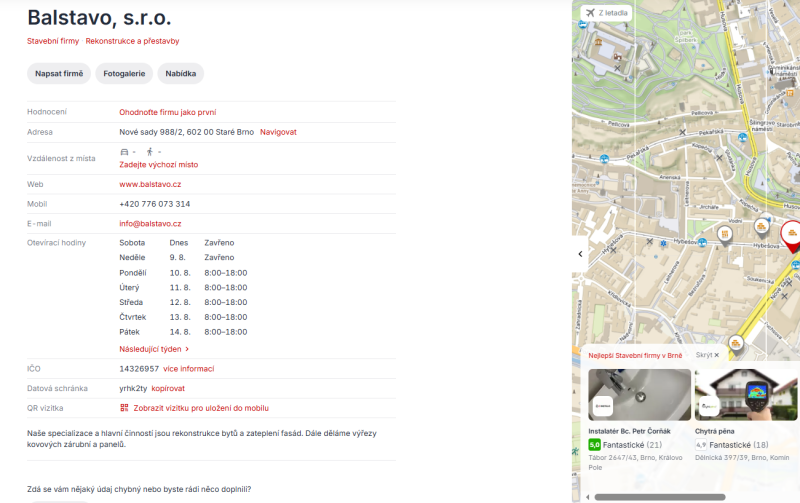Select the tram stop icon on Hybešova street
This screenshot has height=503, width=800.
coord(703,242)
